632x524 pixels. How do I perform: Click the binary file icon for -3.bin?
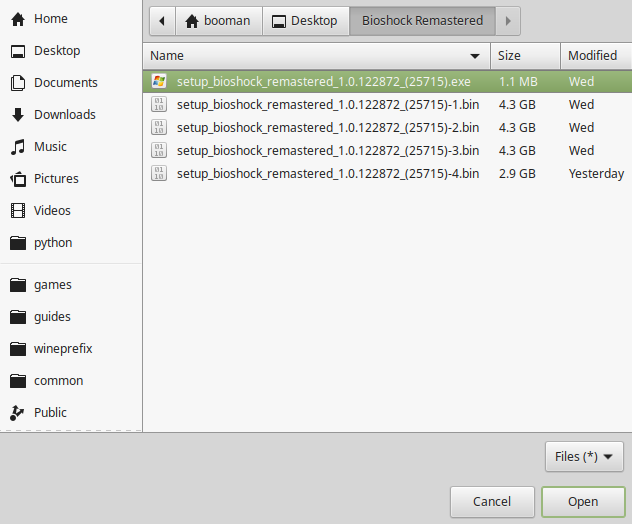click(159, 150)
